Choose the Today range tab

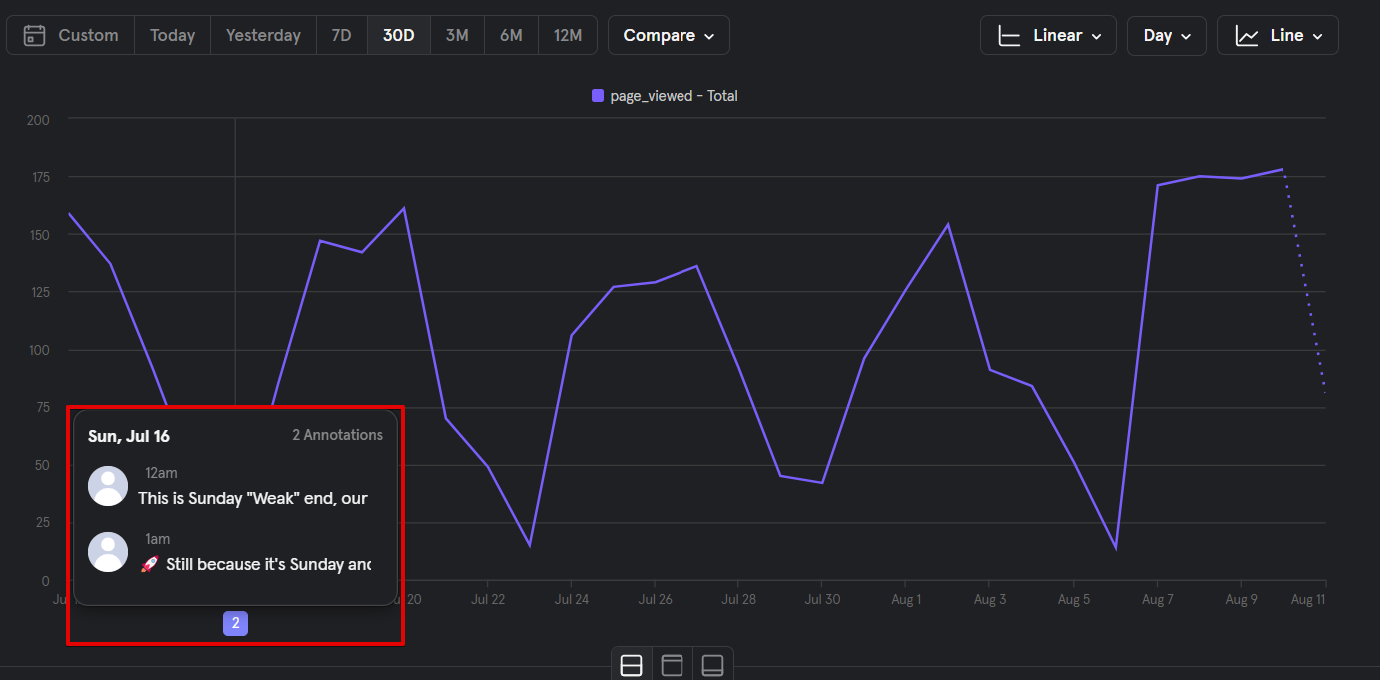tap(172, 35)
